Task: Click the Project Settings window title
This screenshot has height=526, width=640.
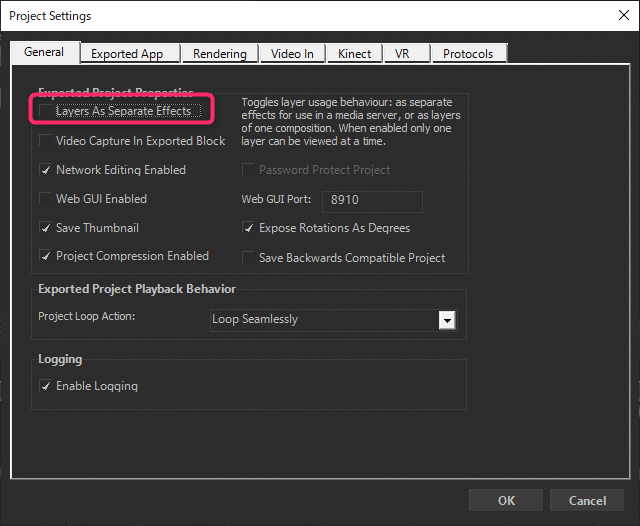Action: point(50,16)
